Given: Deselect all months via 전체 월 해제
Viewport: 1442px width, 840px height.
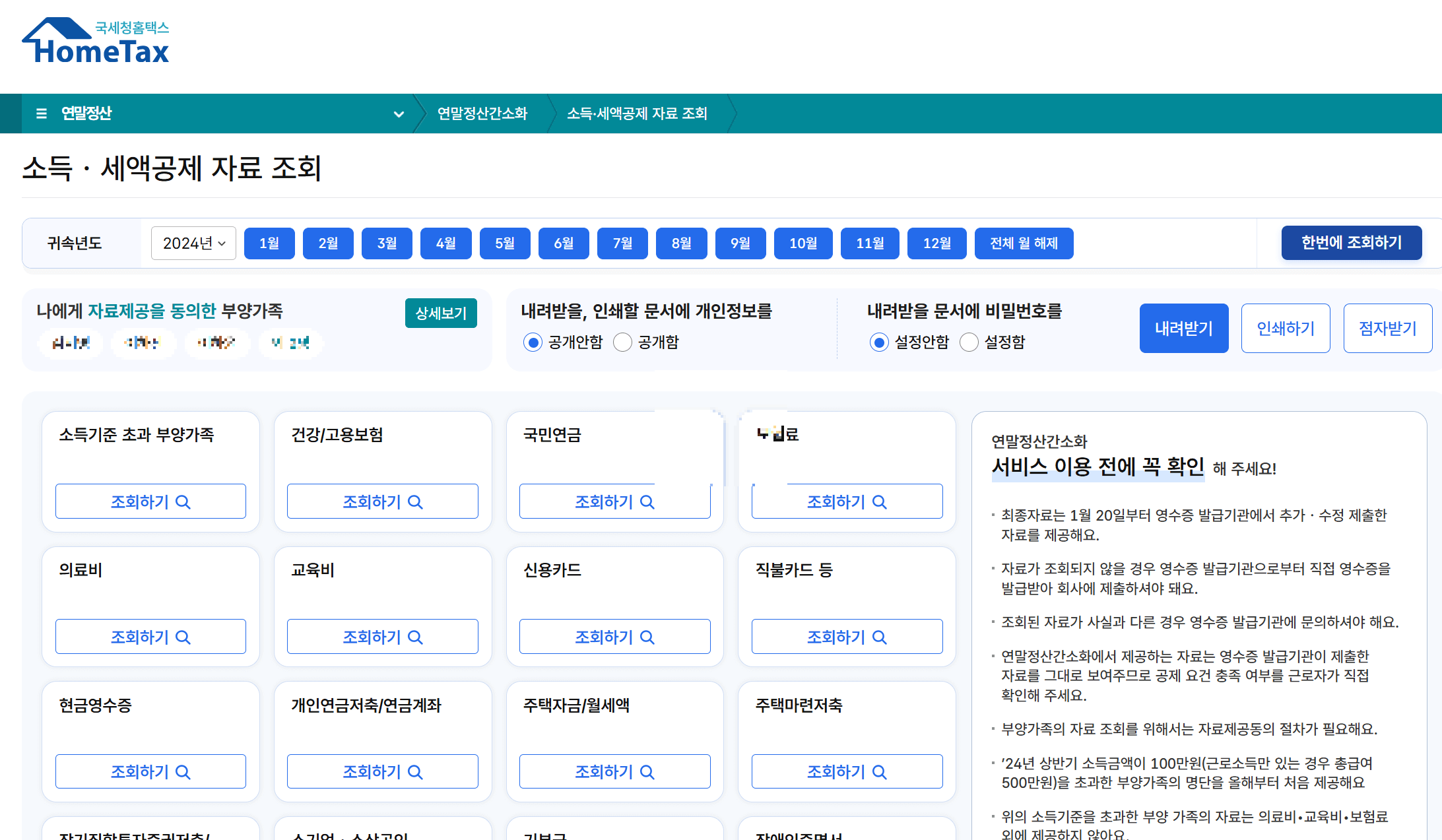Looking at the screenshot, I should 1024,243.
